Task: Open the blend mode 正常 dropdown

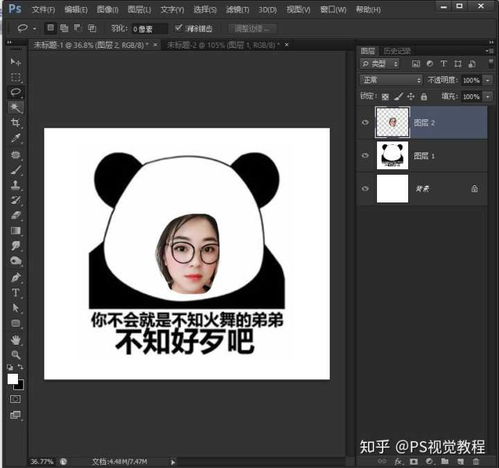Action: 391,80
